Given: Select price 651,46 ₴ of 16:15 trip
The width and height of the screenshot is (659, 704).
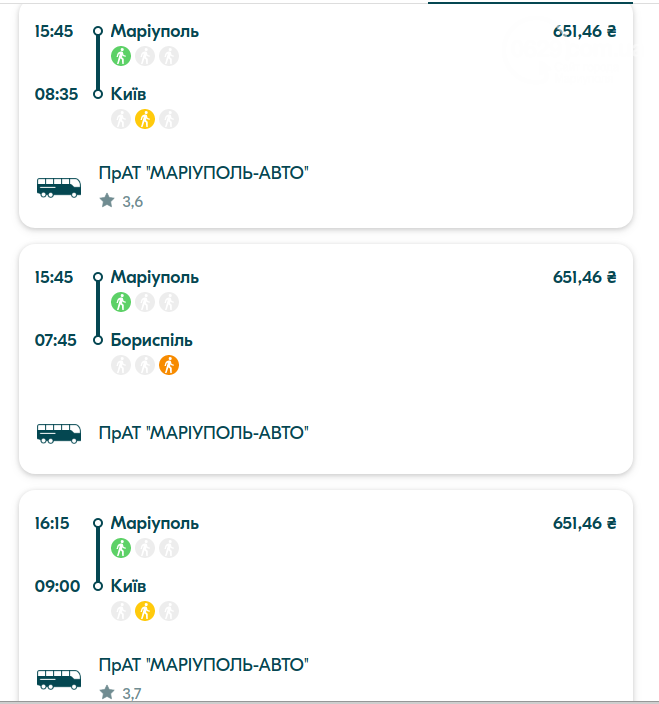Looking at the screenshot, I should point(584,524).
